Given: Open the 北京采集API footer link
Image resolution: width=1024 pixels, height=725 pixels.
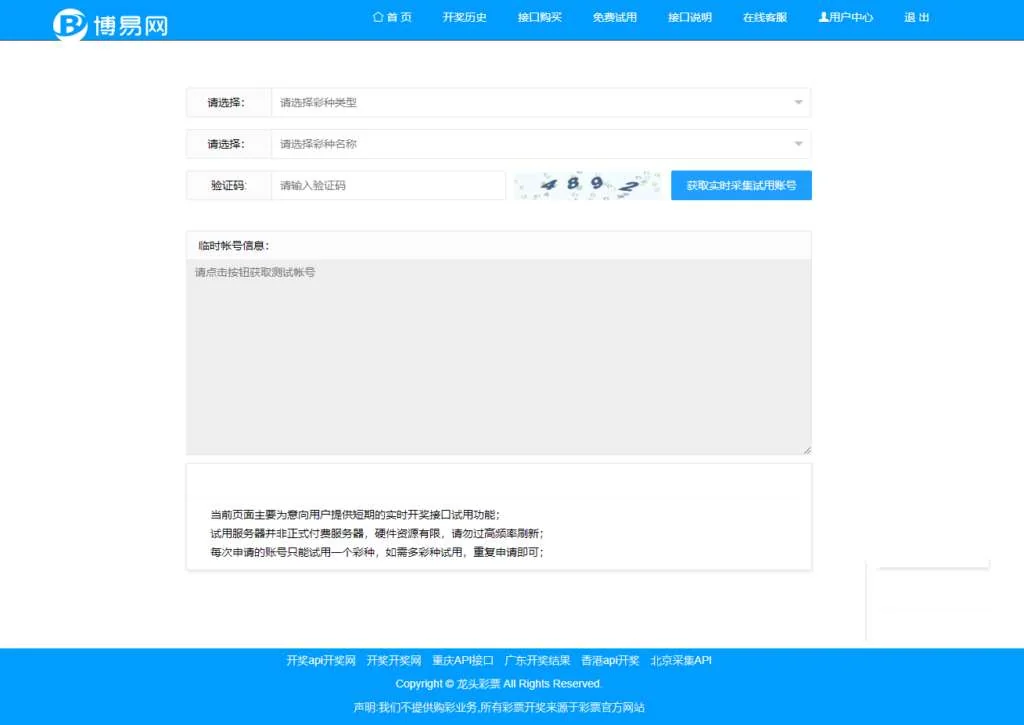Looking at the screenshot, I should (x=681, y=660).
